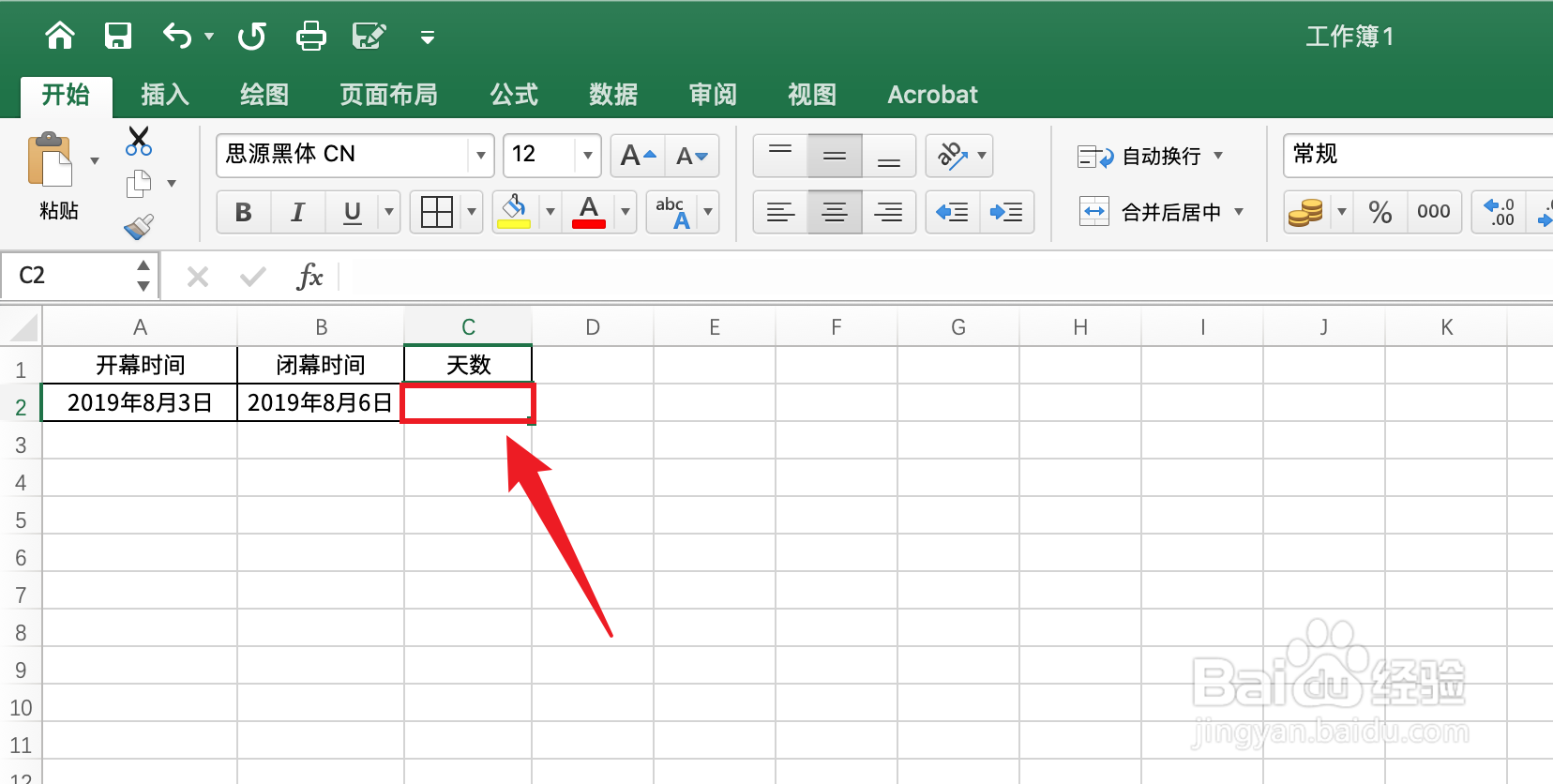1553x784 pixels.
Task: Save the workbook with the floppy disk icon
Action: (118, 37)
